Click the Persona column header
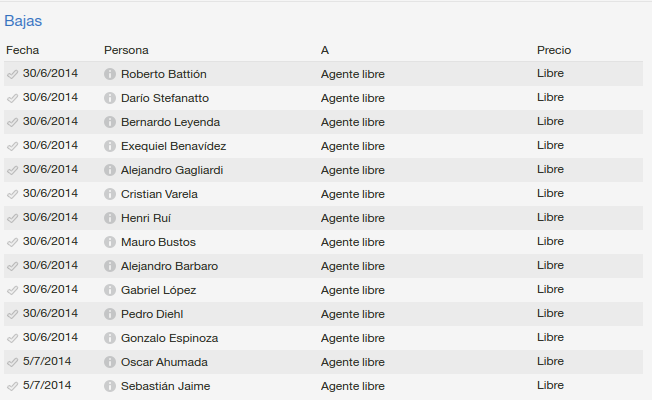The width and height of the screenshot is (652, 400). 126,50
